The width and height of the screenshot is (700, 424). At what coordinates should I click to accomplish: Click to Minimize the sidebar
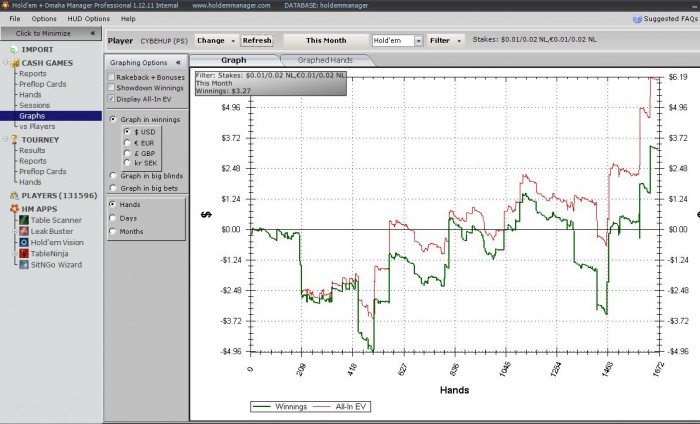click(51, 33)
